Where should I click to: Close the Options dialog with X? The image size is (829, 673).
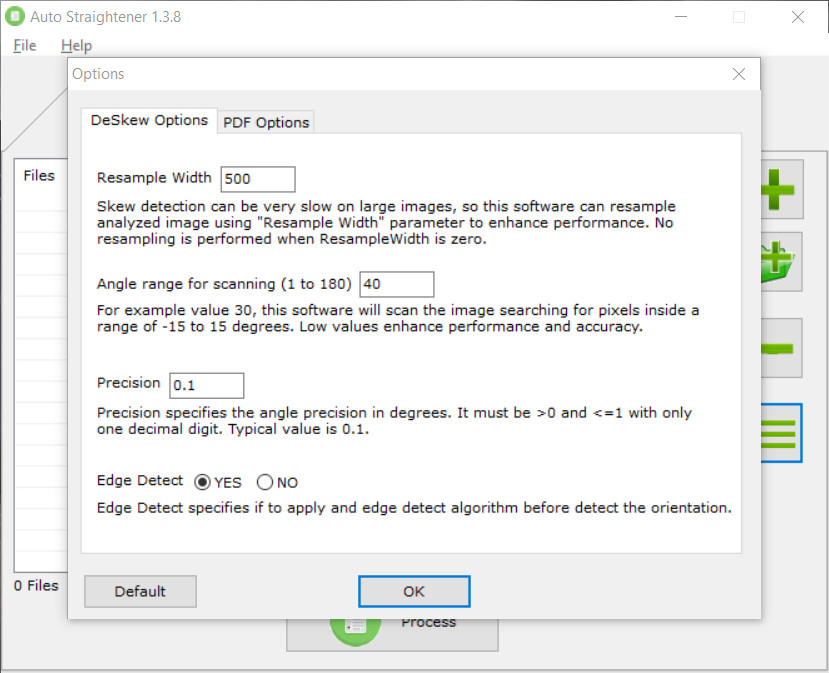pos(739,74)
